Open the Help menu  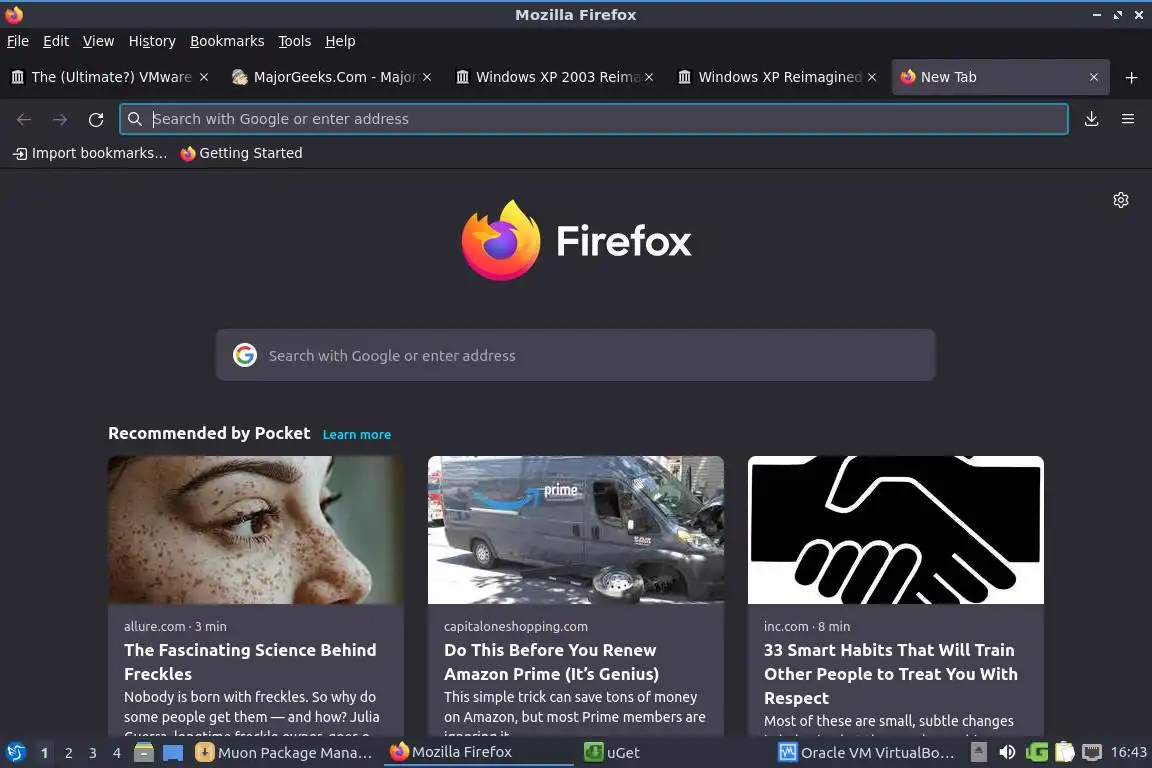tap(340, 41)
